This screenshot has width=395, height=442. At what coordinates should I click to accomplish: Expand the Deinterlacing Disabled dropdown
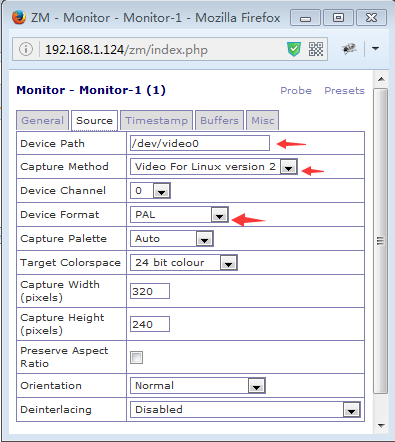click(x=245, y=410)
